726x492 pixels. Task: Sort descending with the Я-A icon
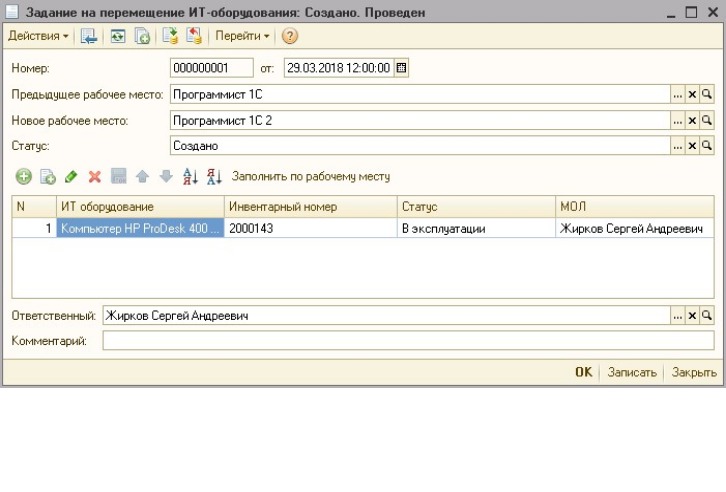pyautogui.click(x=214, y=176)
